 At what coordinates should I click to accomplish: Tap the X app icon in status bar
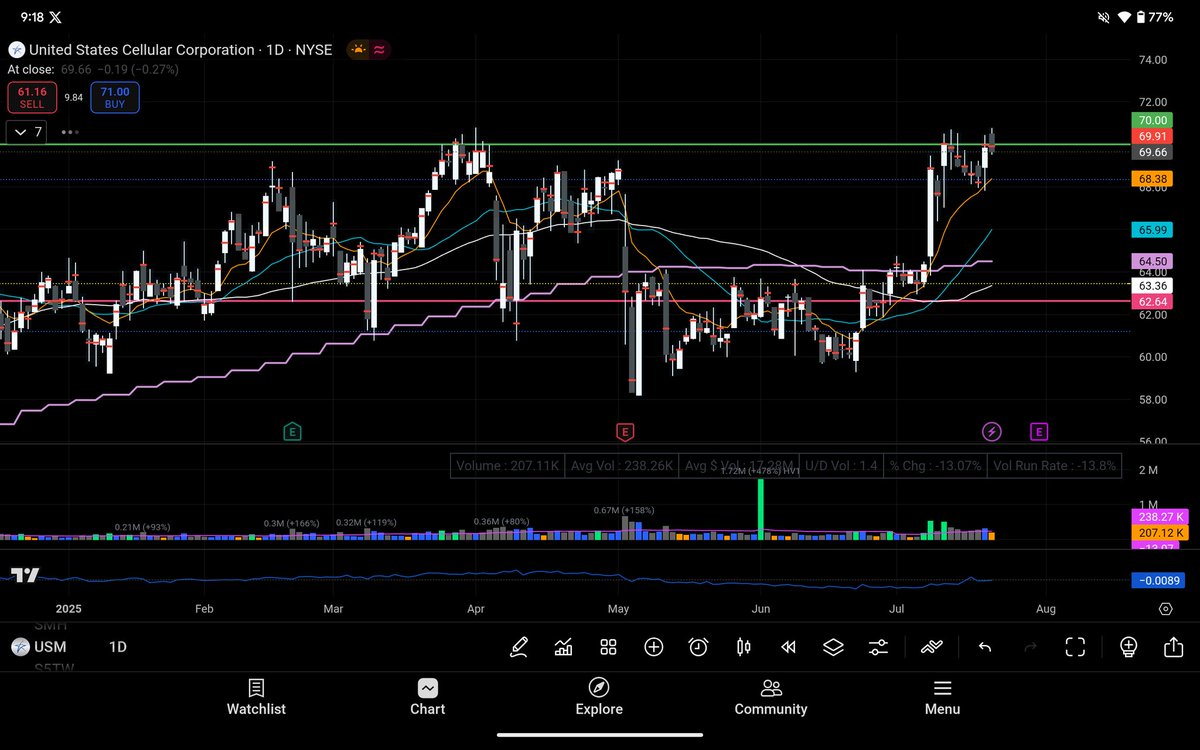coord(54,17)
